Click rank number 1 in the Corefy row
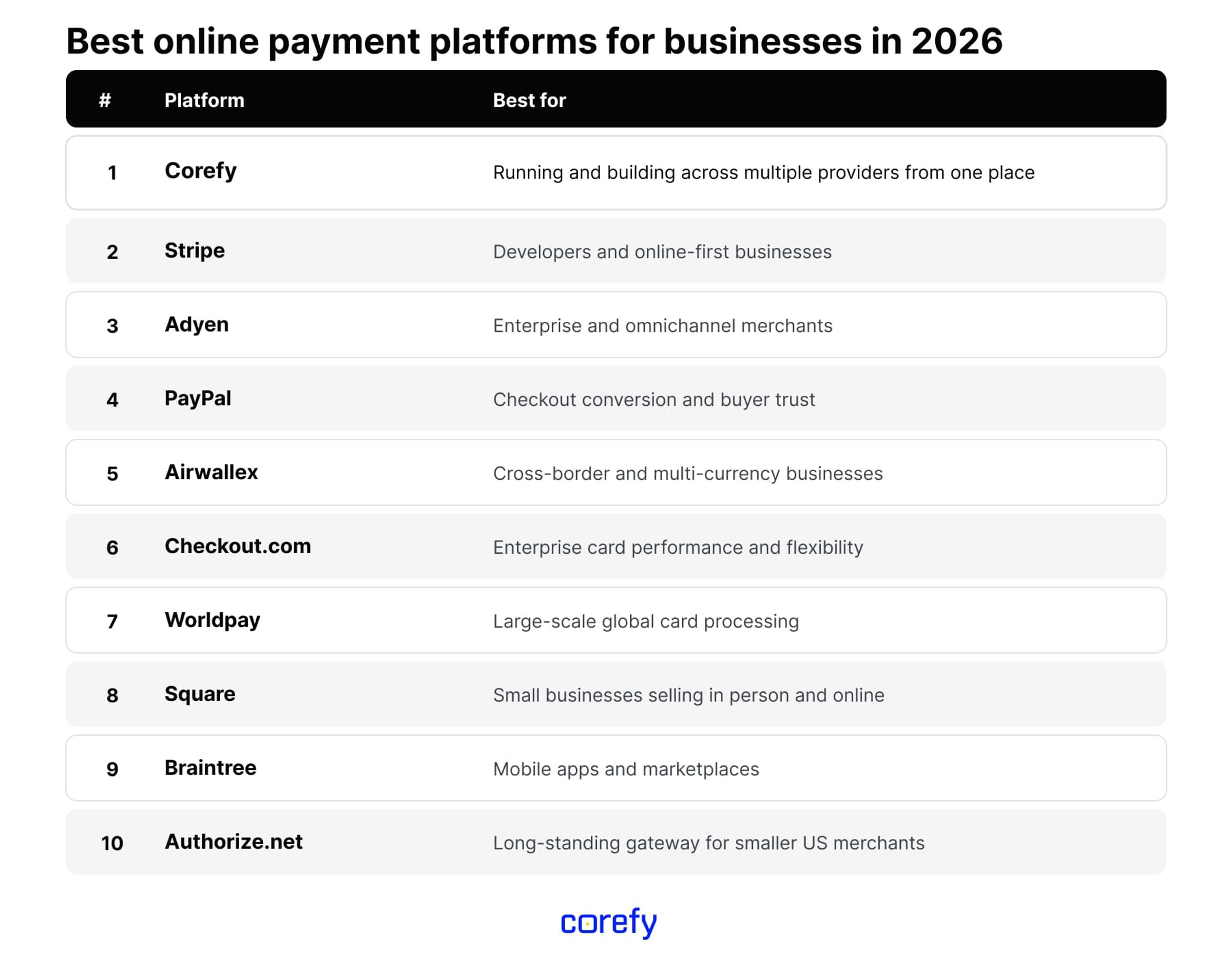 [x=112, y=172]
